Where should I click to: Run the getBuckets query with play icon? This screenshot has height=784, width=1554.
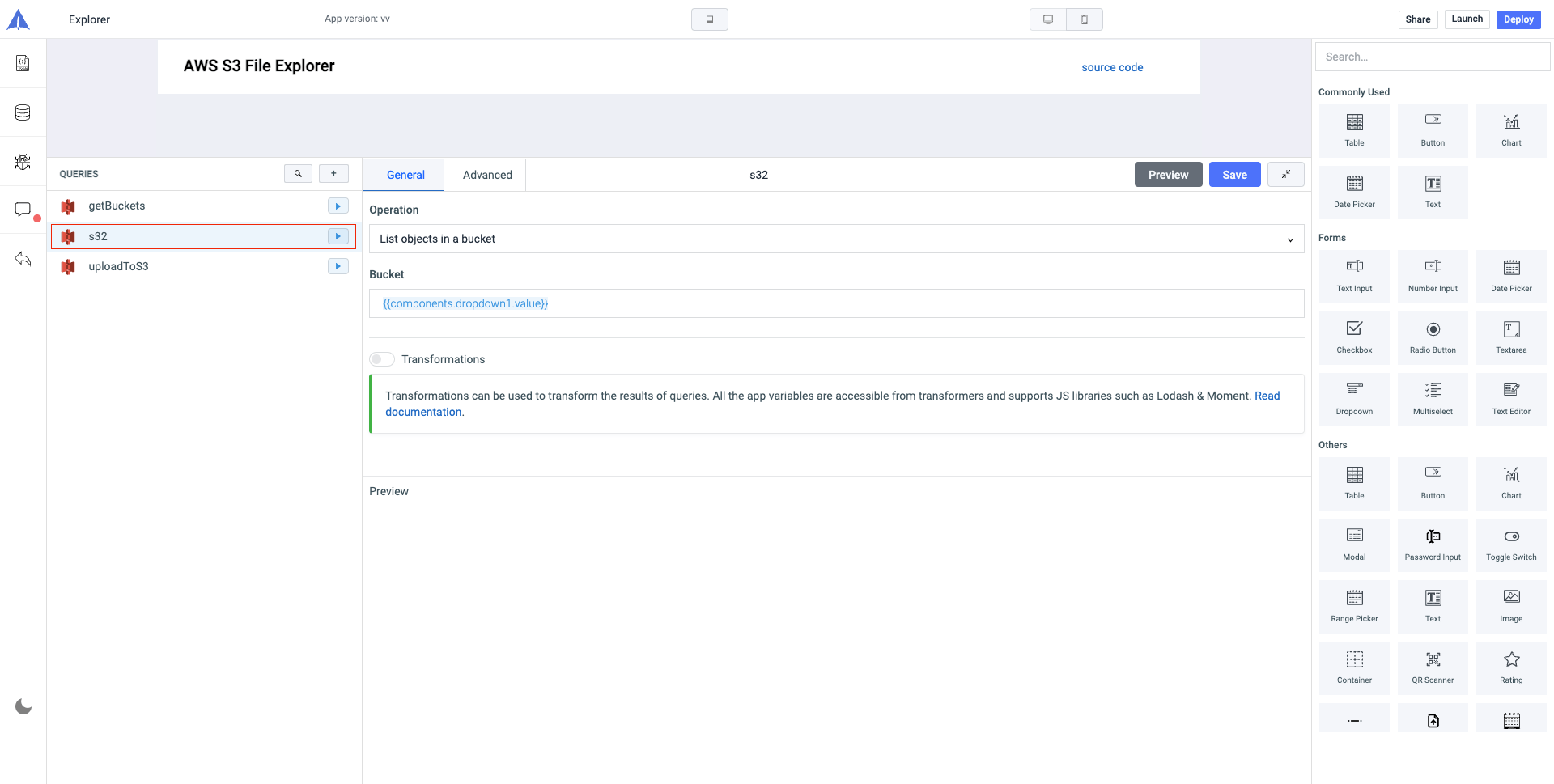338,206
